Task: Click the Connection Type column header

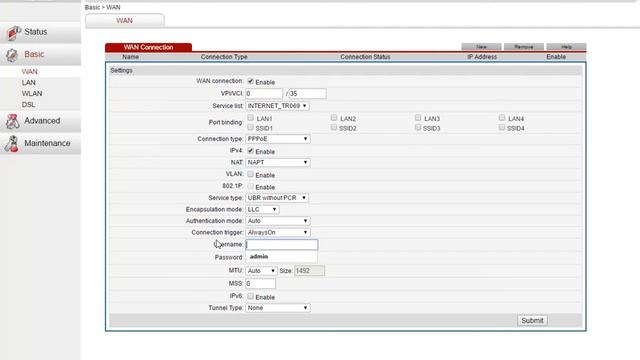Action: tap(224, 57)
